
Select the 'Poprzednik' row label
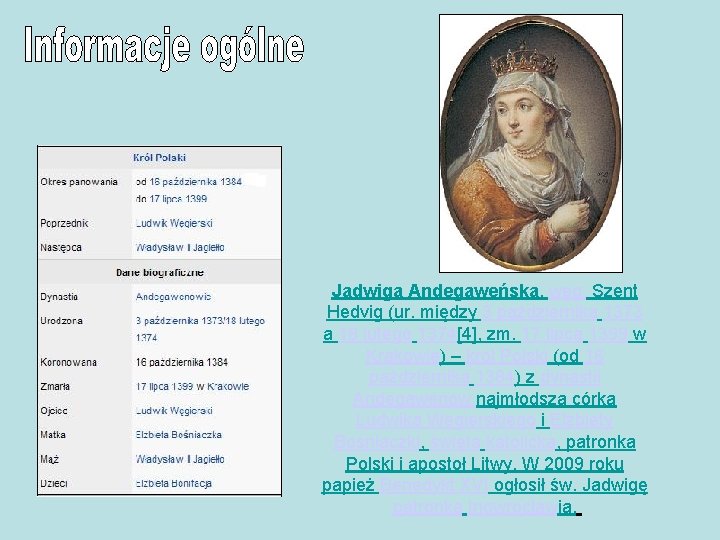64,223
